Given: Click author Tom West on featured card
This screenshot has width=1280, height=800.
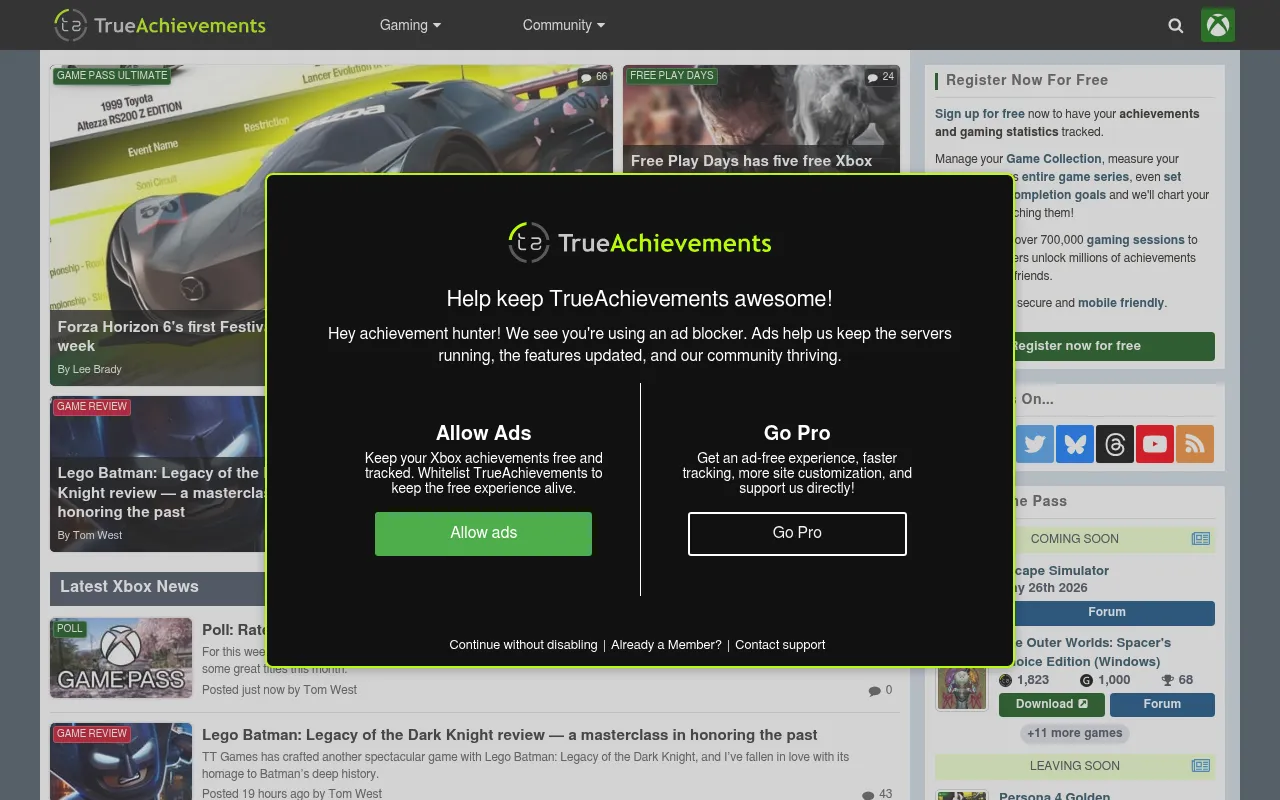Looking at the screenshot, I should [x=97, y=536].
